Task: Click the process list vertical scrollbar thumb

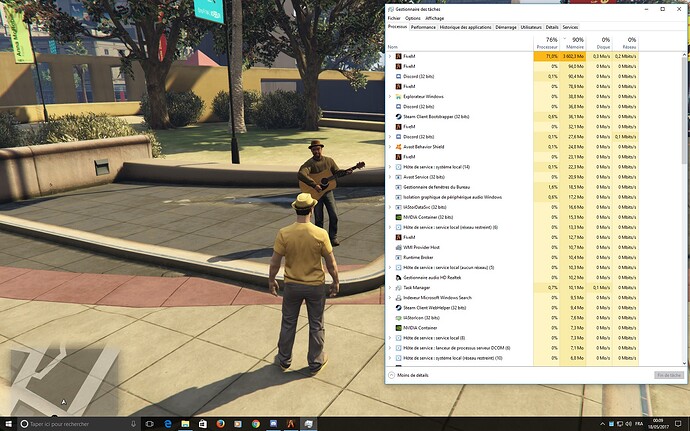Action: (684, 110)
